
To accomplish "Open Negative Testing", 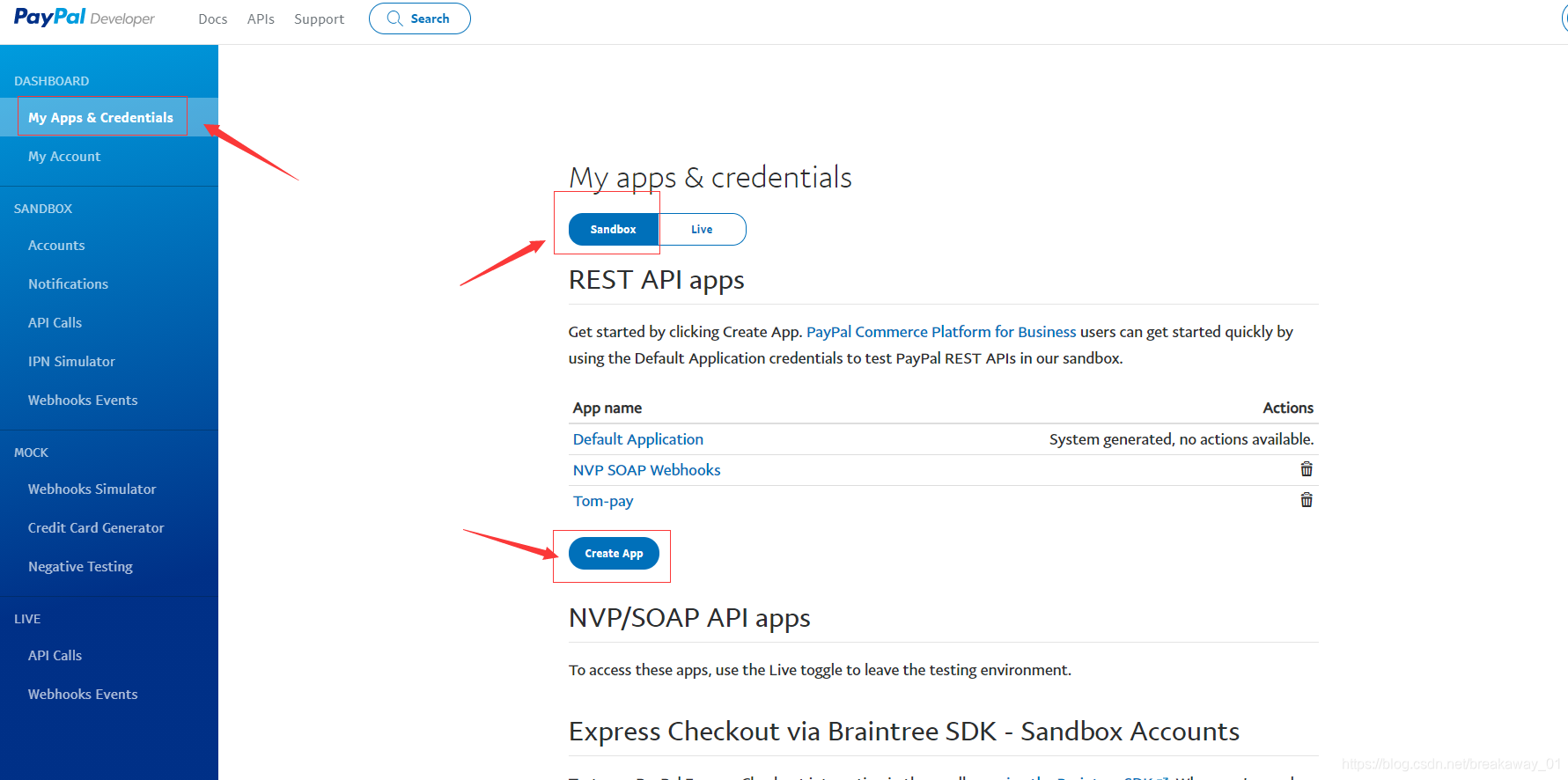I will pyautogui.click(x=80, y=566).
